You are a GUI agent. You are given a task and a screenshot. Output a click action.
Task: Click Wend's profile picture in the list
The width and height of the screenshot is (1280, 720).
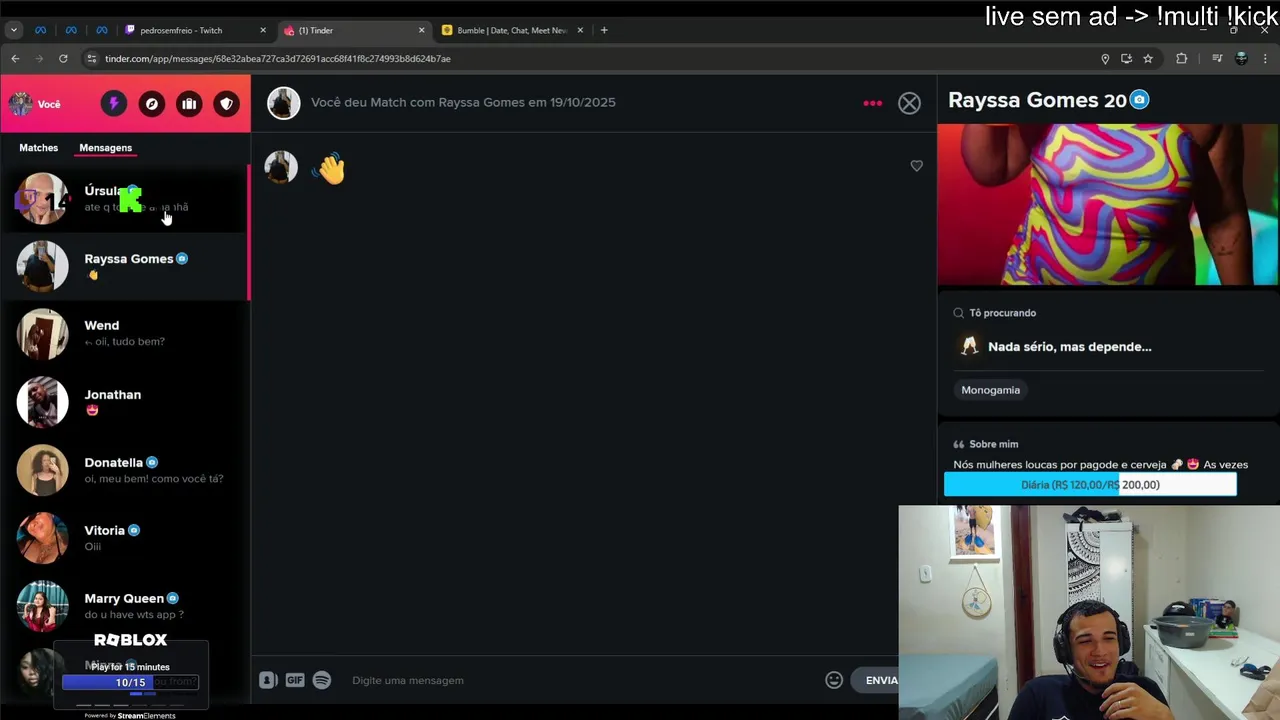(42, 334)
